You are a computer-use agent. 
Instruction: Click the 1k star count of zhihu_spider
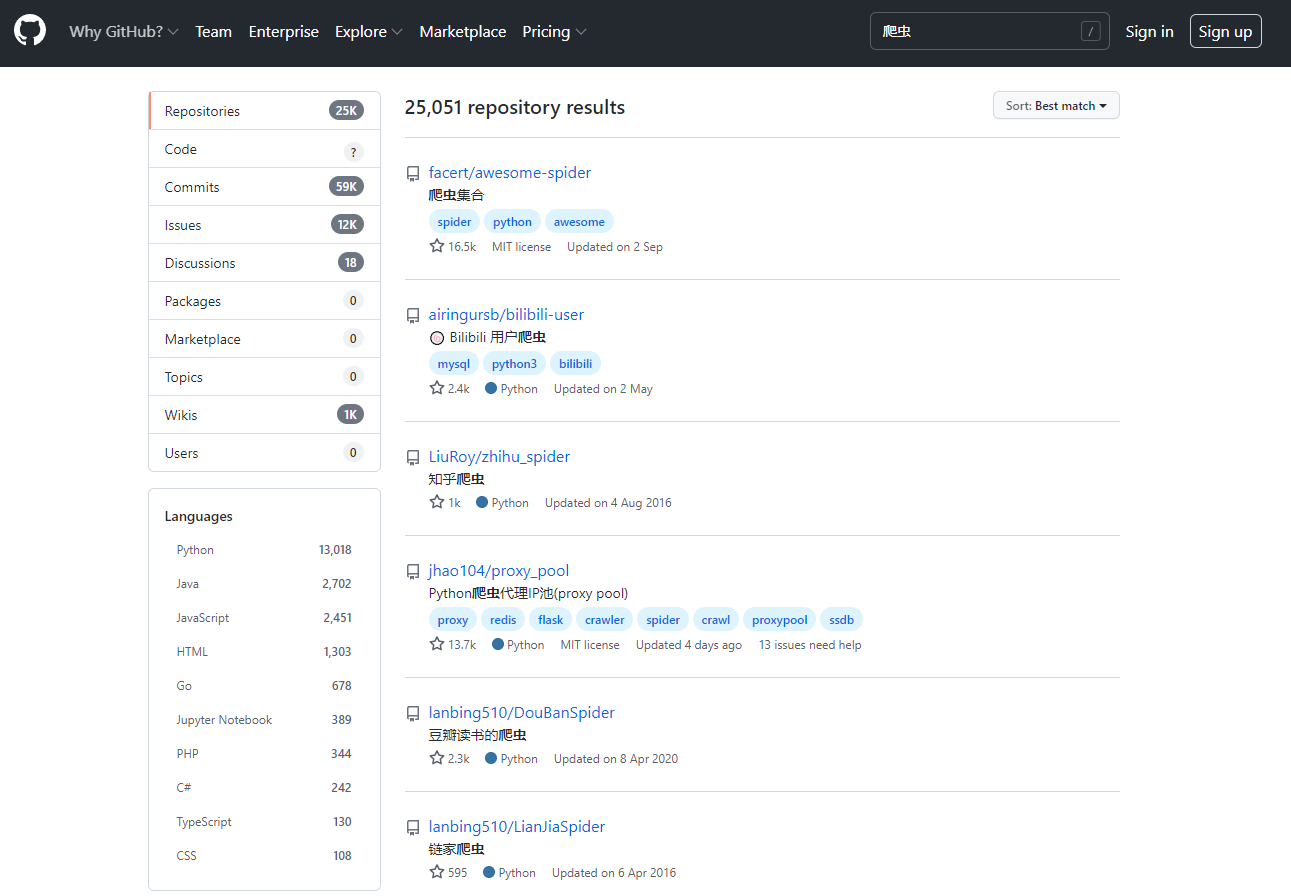click(445, 502)
